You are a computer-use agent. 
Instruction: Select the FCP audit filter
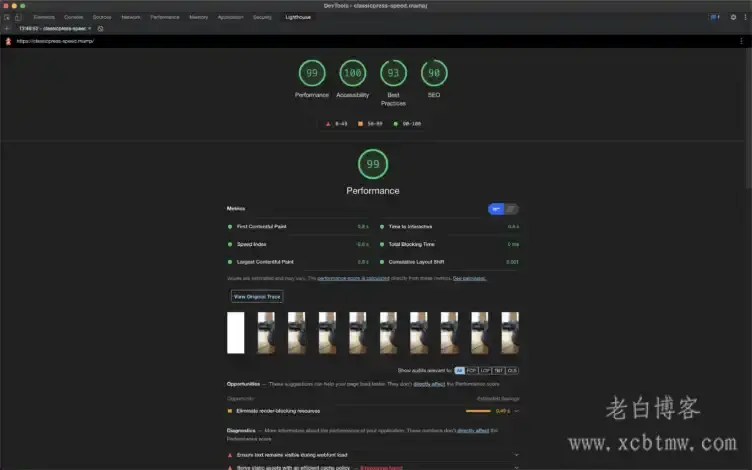point(472,370)
